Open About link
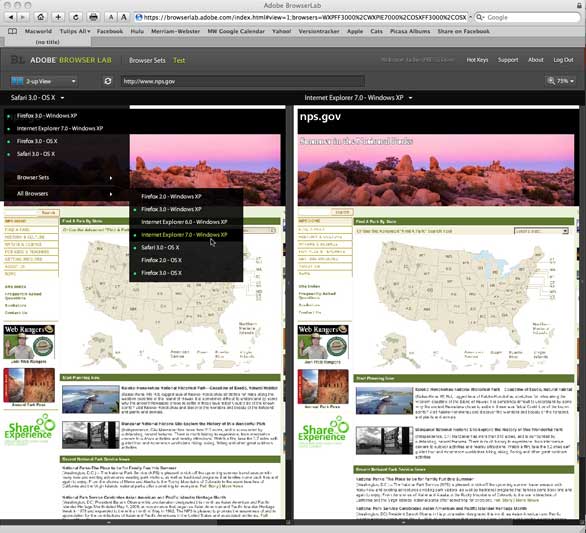Image resolution: width=586 pixels, height=533 pixels. 536,60
